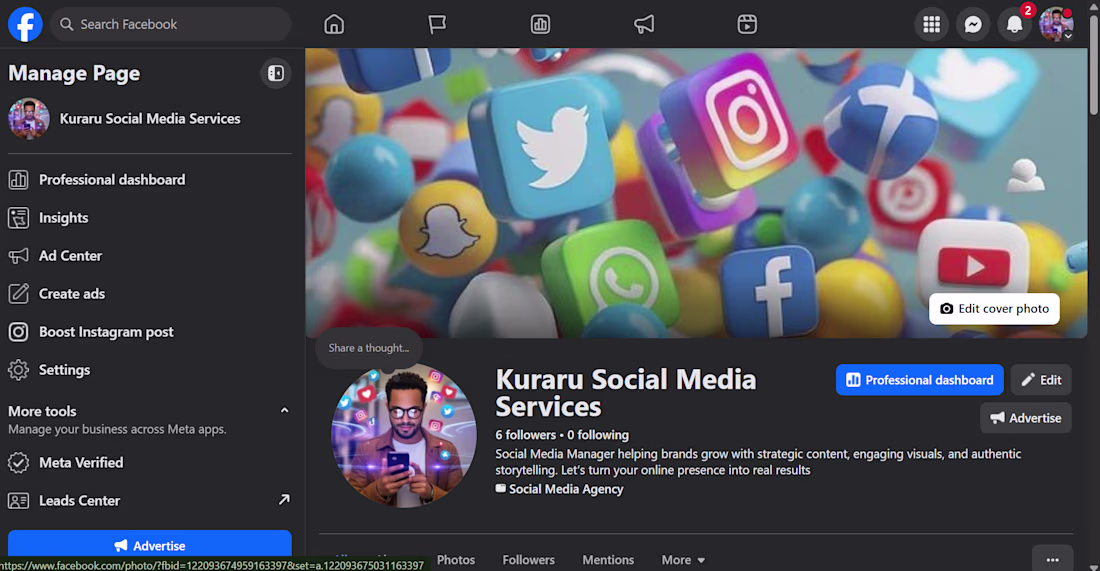Open the nine-dot Menu grid icon
Screen dimensions: 1100x571
[932, 25]
